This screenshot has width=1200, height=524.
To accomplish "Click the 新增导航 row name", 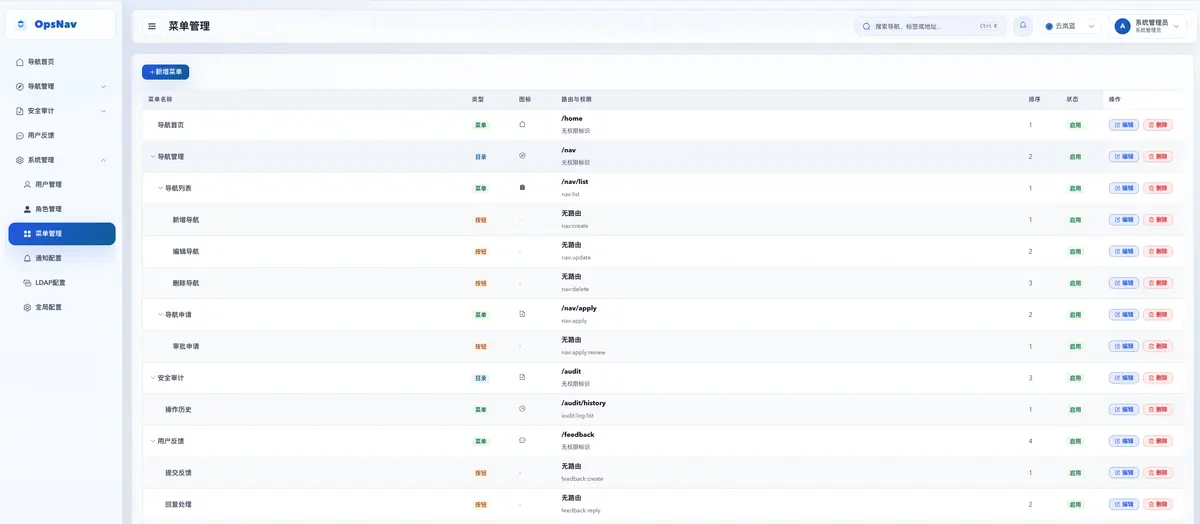I will [185, 219].
